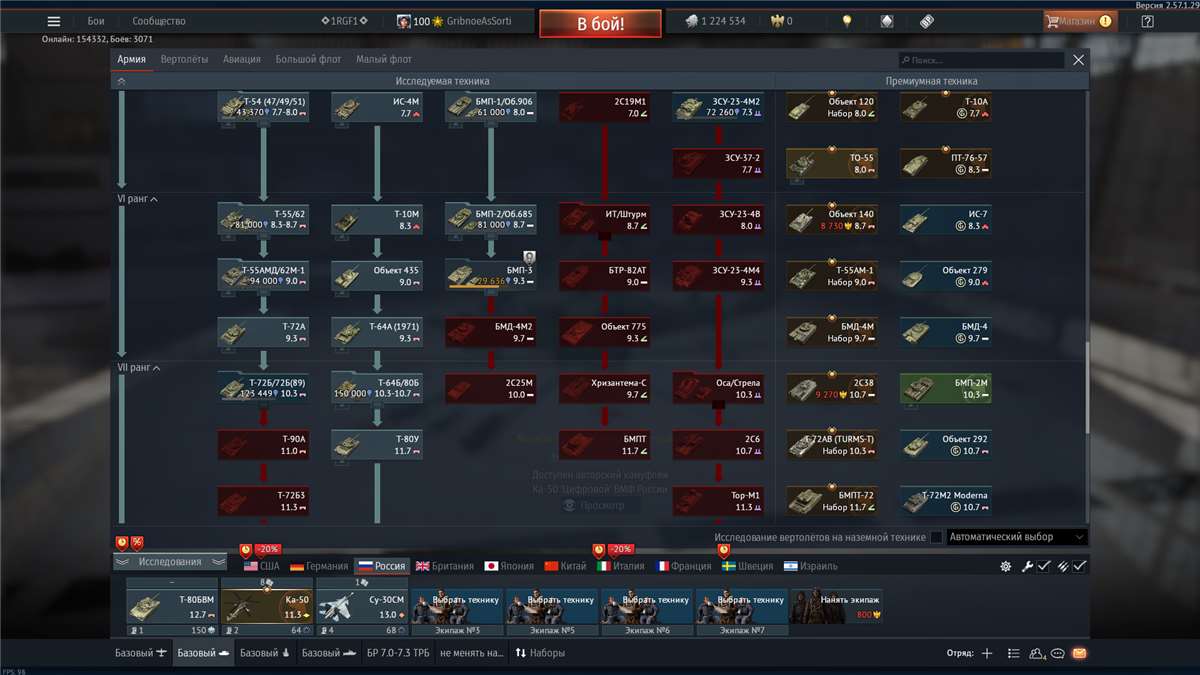Collapse the Исследуемая техника section arrow

click(x=122, y=81)
